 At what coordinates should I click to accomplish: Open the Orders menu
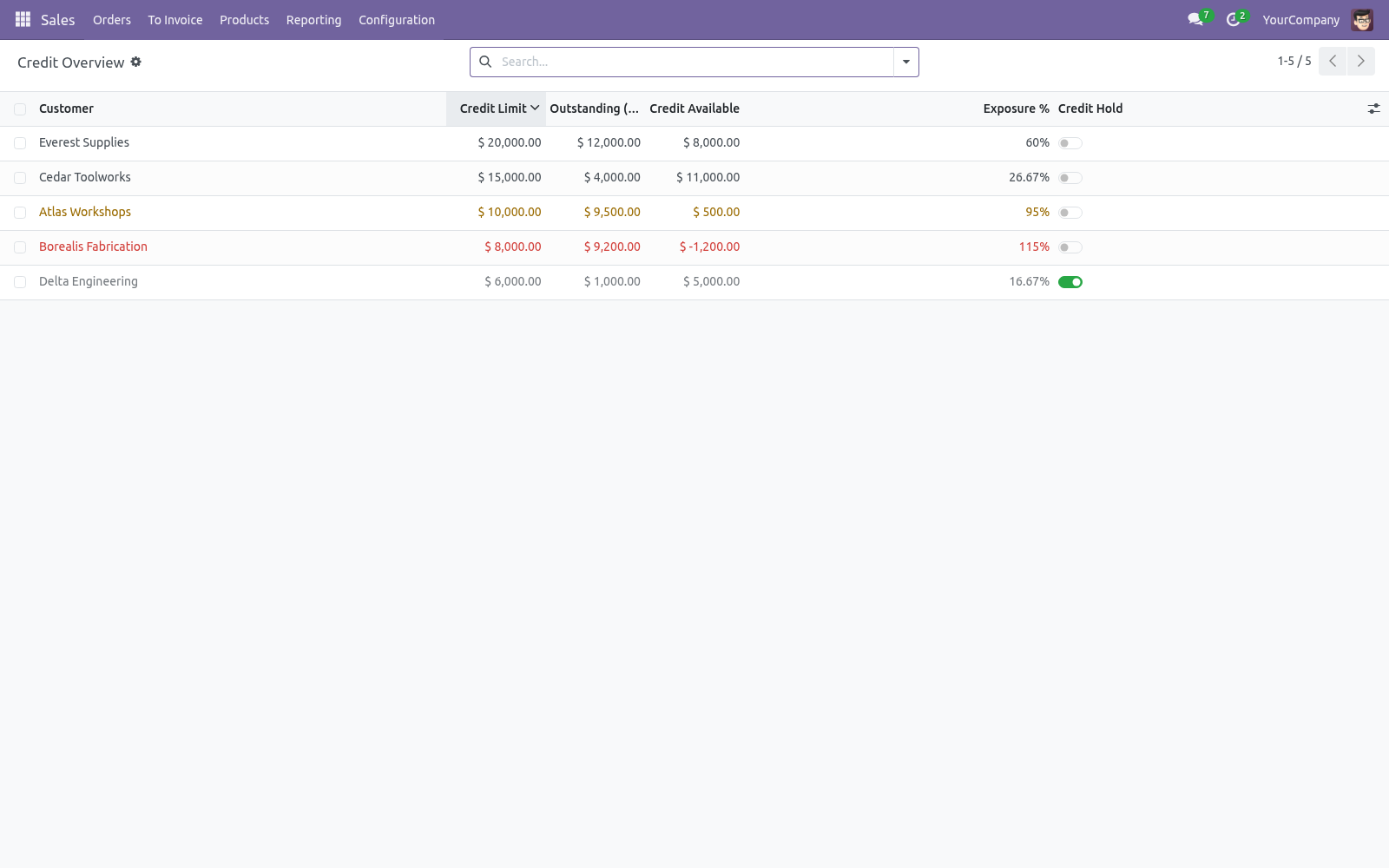point(112,19)
